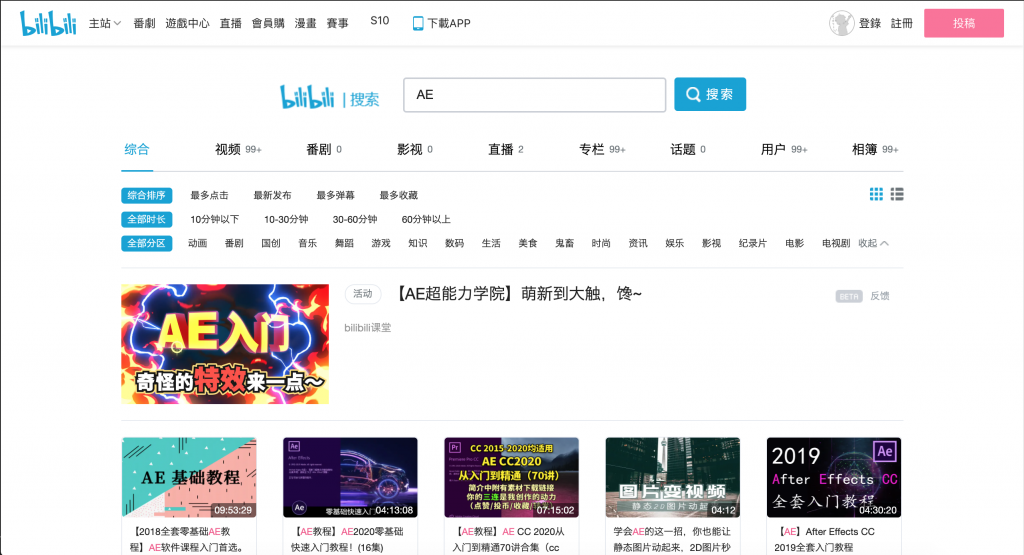Filter duration to 10分钟以下
The image size is (1024, 555).
[215, 219]
